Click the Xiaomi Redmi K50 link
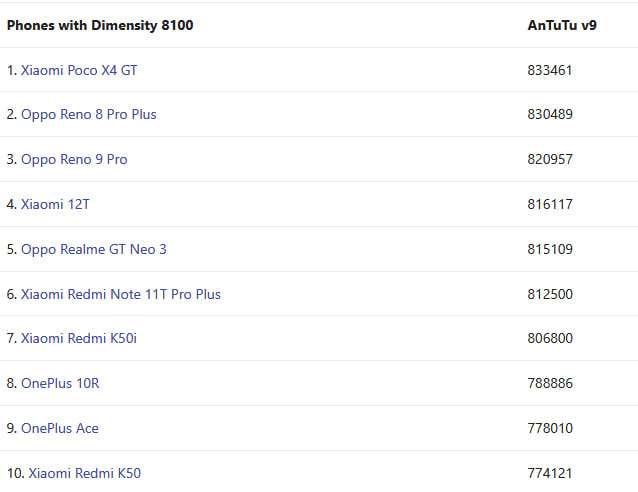 point(84,472)
